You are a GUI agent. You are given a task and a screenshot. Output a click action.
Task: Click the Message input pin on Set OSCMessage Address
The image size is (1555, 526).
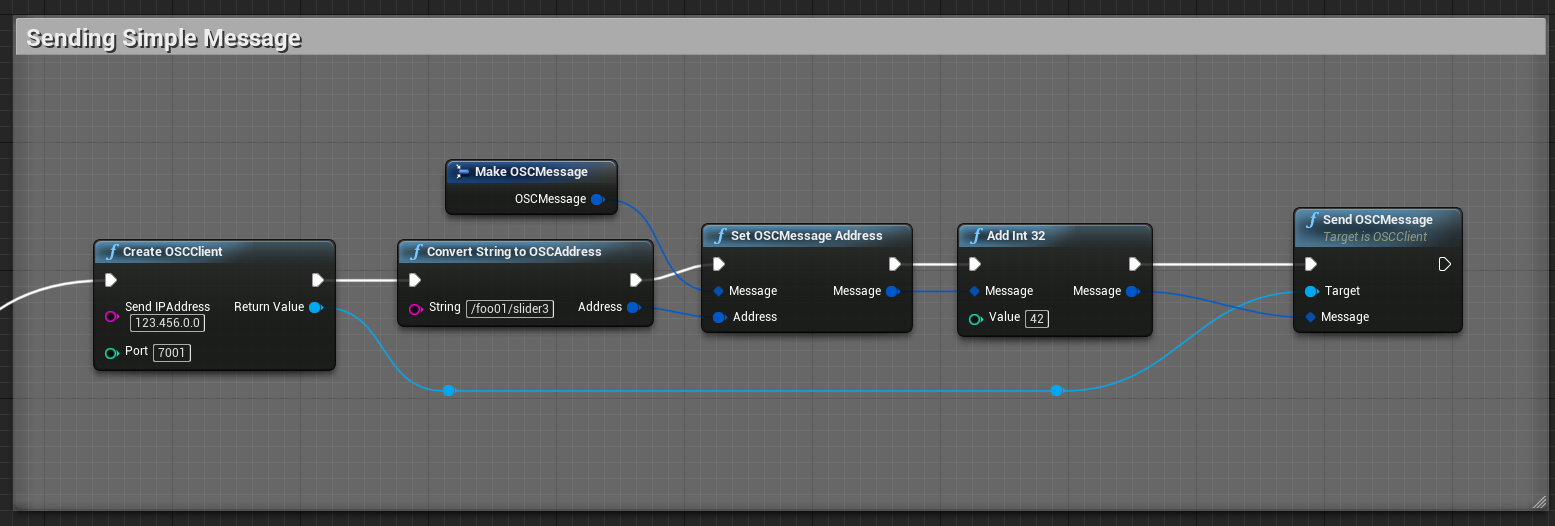[719, 291]
